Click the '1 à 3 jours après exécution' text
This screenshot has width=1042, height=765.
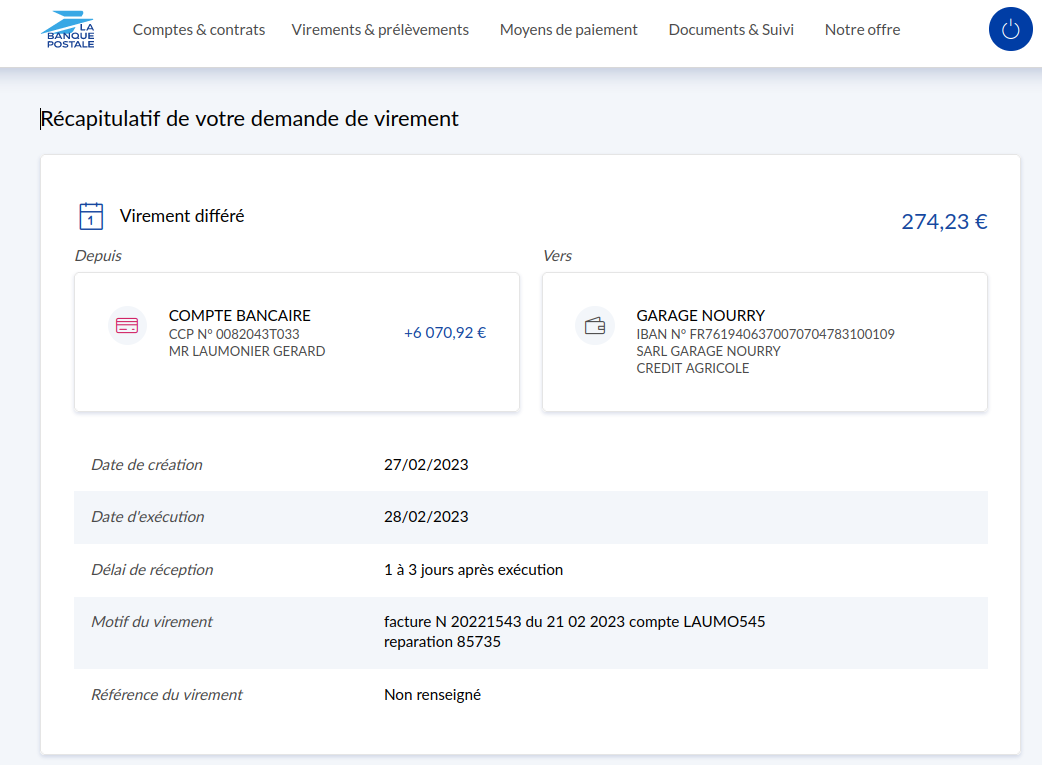click(x=473, y=570)
